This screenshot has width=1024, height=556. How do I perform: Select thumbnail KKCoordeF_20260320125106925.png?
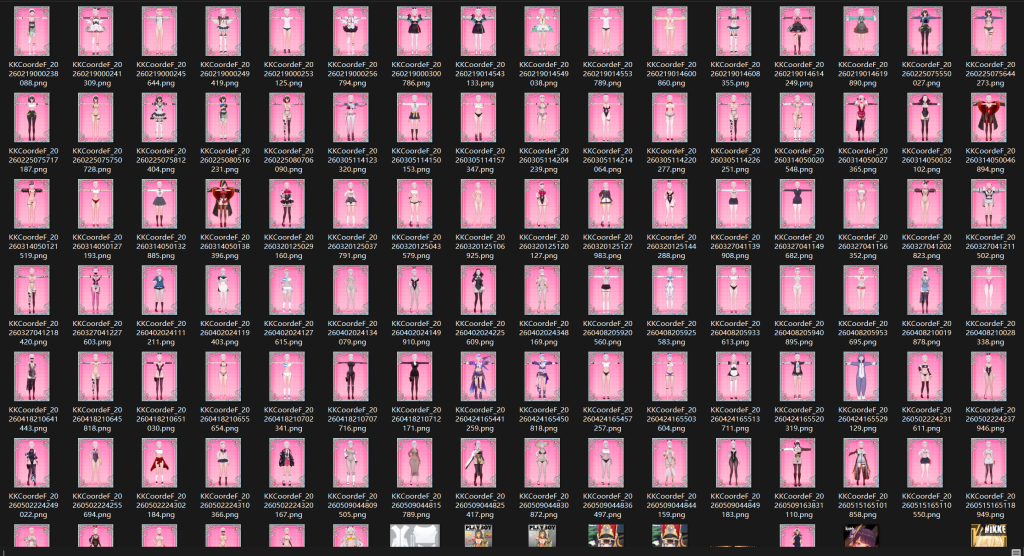click(479, 204)
